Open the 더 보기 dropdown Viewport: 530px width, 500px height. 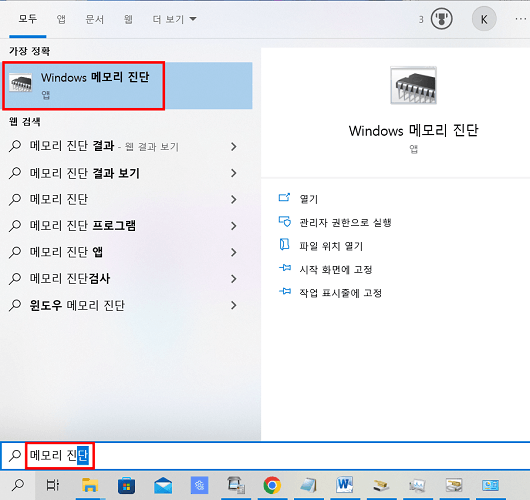pos(174,19)
